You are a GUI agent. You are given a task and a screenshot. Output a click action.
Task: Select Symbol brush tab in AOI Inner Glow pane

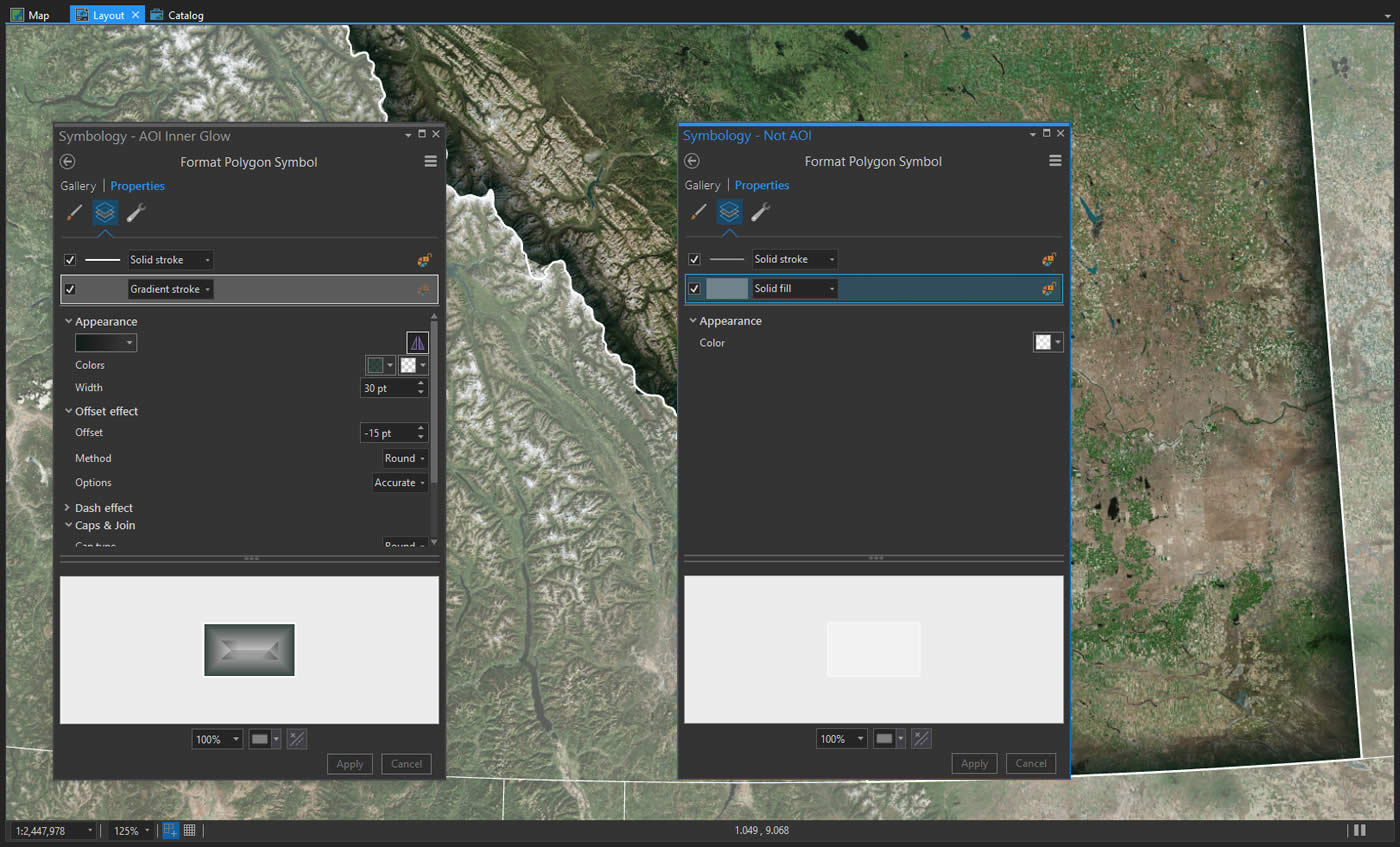coord(74,212)
